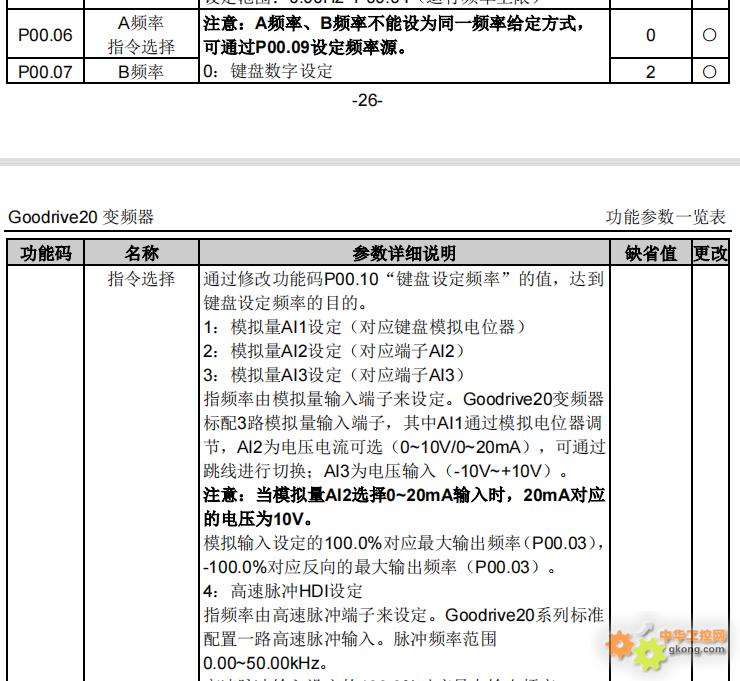Click the '更改' column header
740x681 pixels.
pyautogui.click(x=710, y=253)
